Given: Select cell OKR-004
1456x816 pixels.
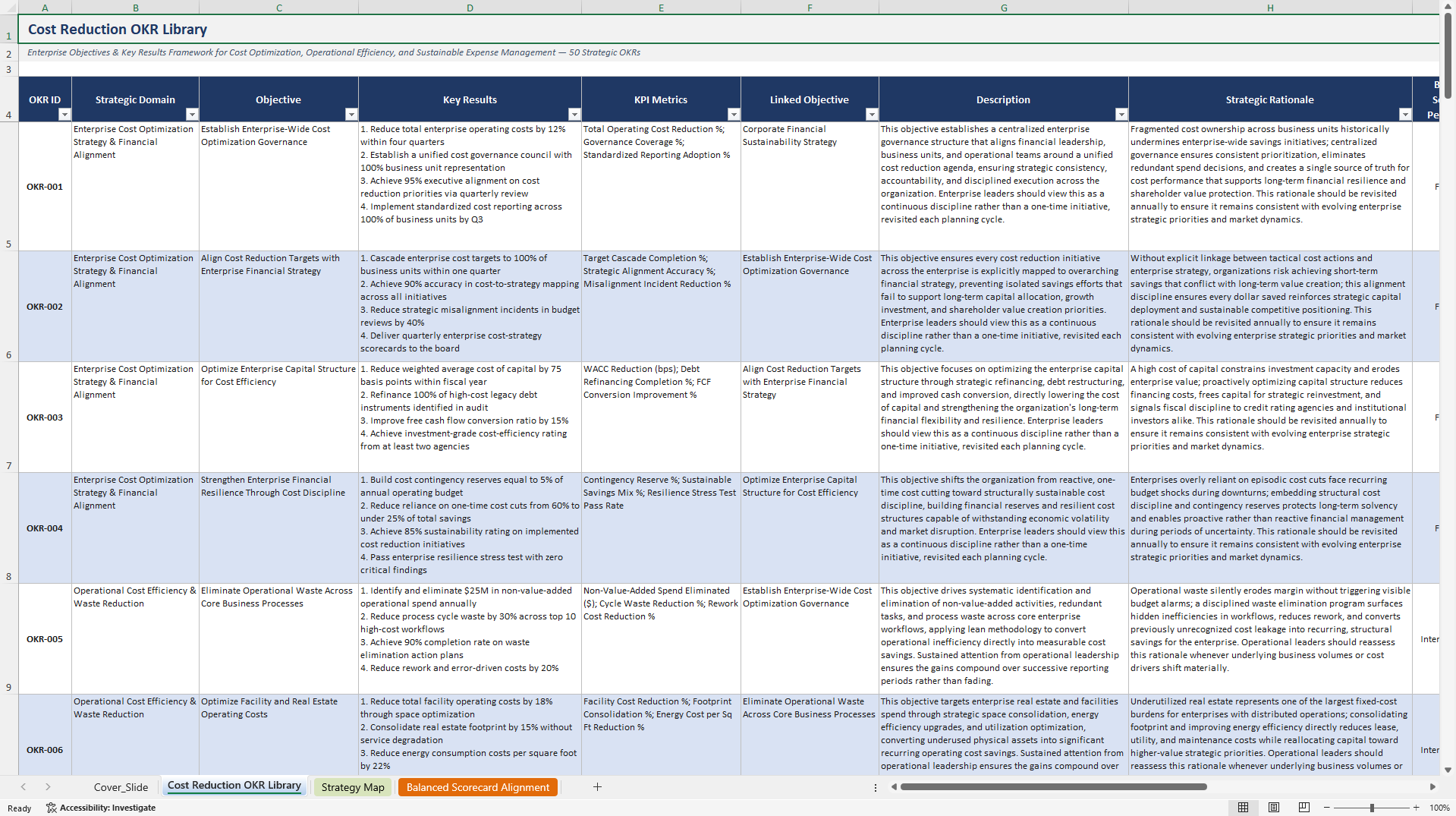Looking at the screenshot, I should click(x=45, y=528).
